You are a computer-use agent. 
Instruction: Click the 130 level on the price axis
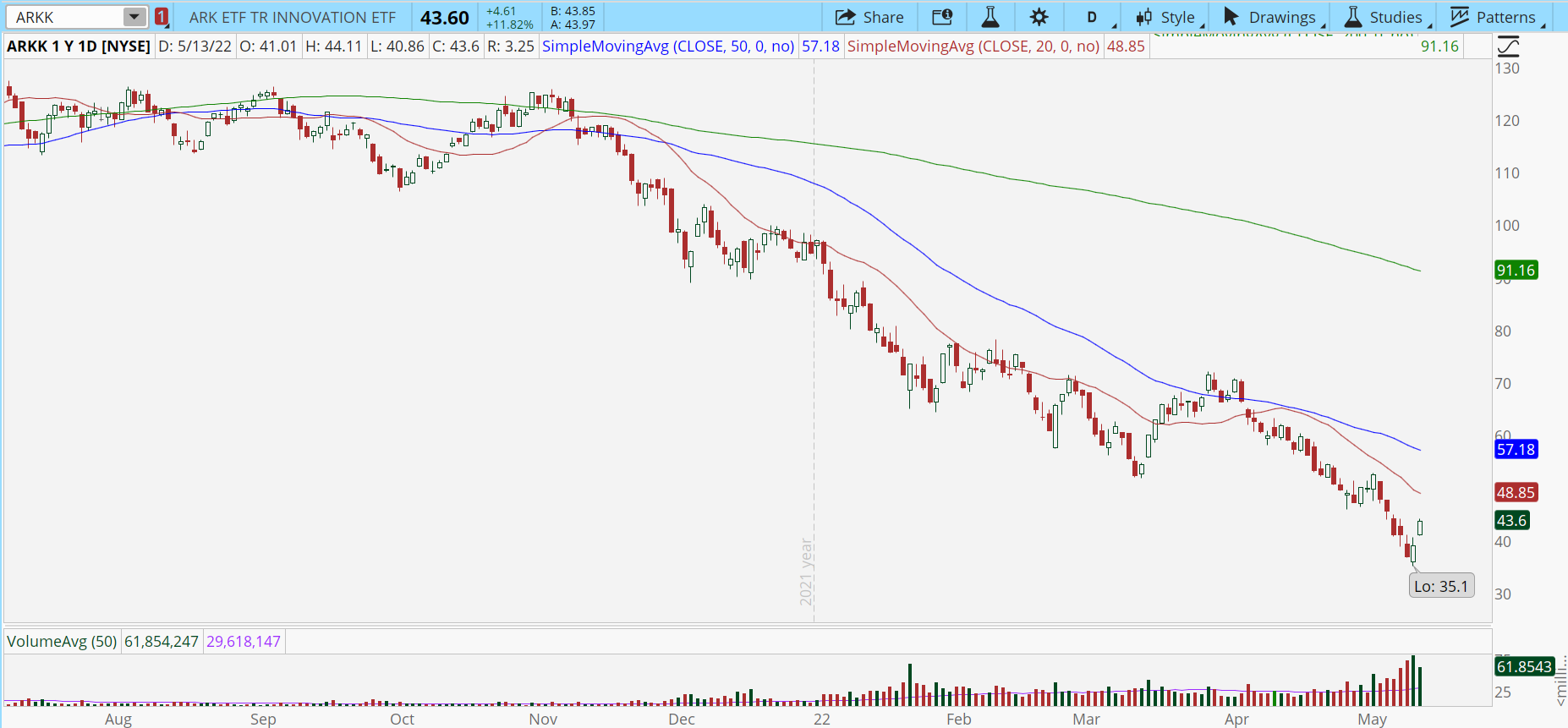1507,68
